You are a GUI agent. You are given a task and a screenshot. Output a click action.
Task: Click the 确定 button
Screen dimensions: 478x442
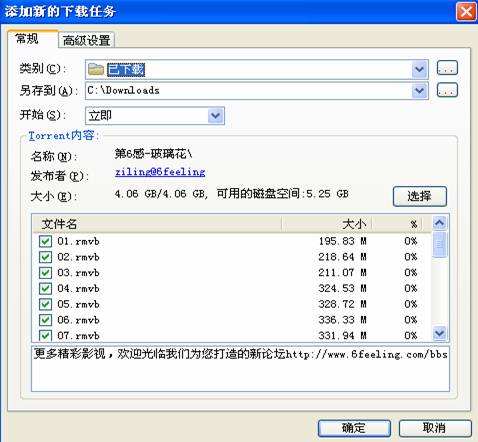(x=354, y=428)
